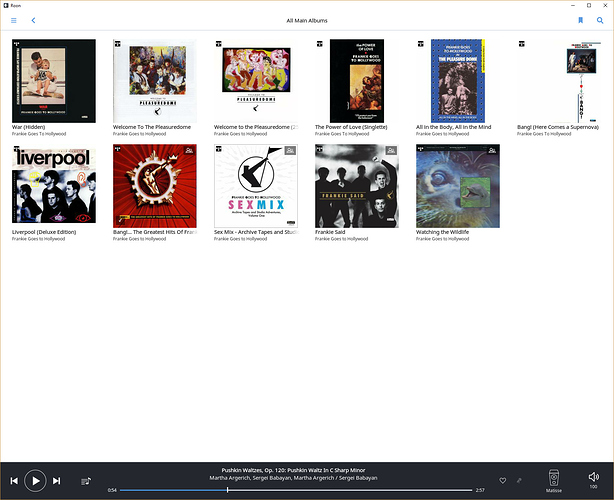
Task: Click library badge on Bang! (Here Comes a Supernova)
Action: tap(522, 44)
